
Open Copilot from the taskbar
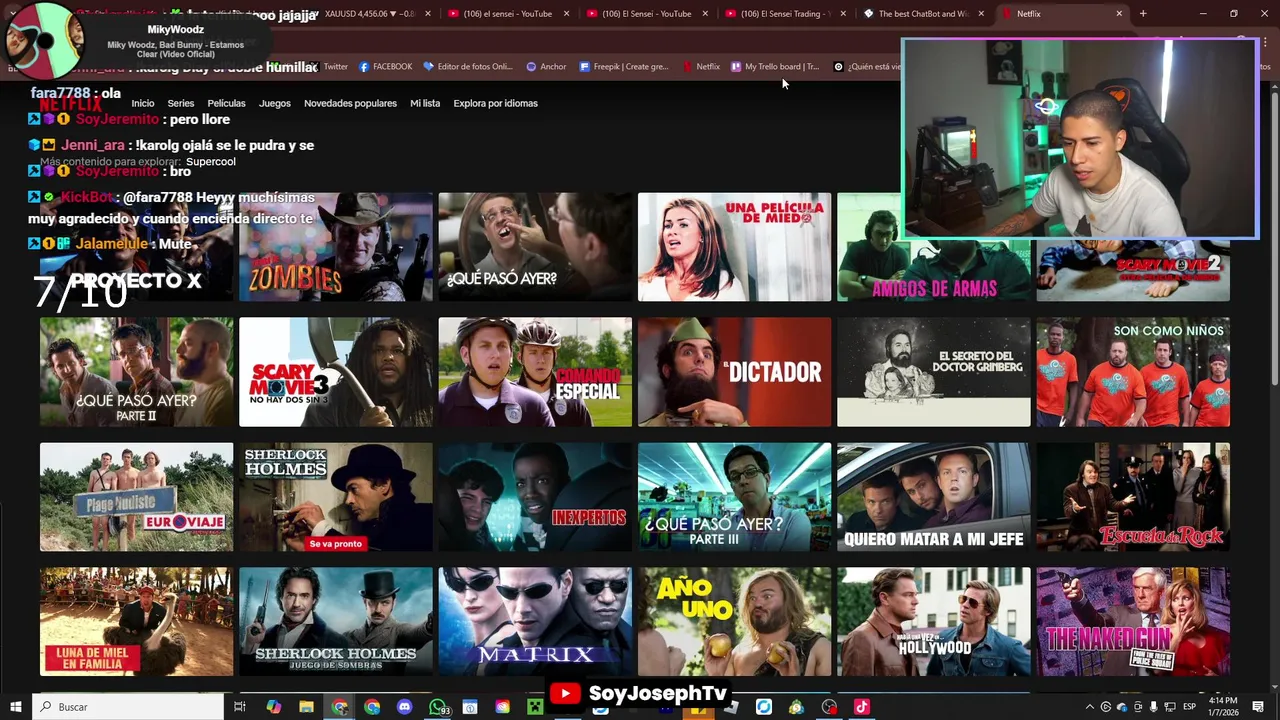click(x=273, y=707)
